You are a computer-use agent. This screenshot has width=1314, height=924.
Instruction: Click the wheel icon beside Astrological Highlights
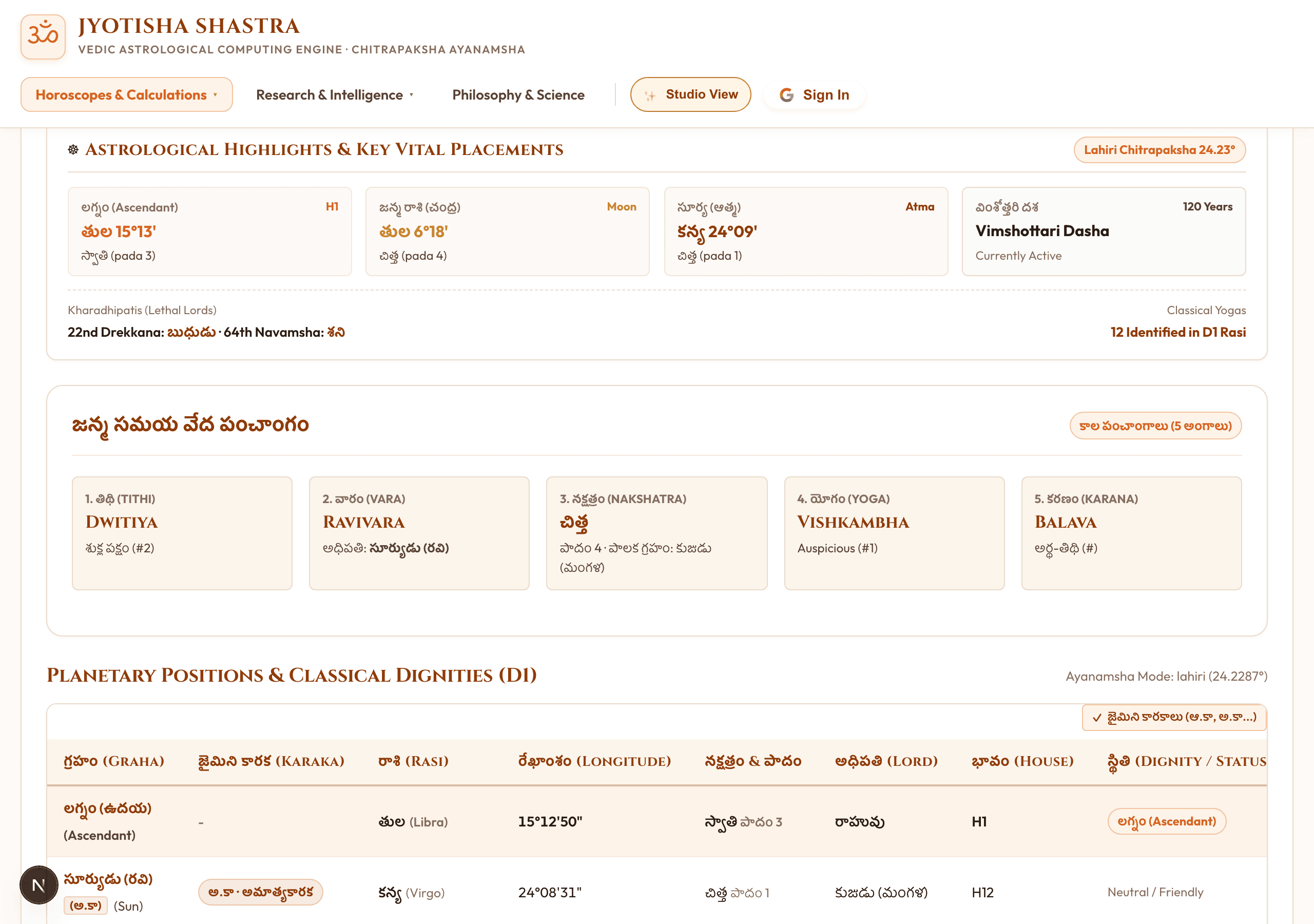click(x=73, y=149)
